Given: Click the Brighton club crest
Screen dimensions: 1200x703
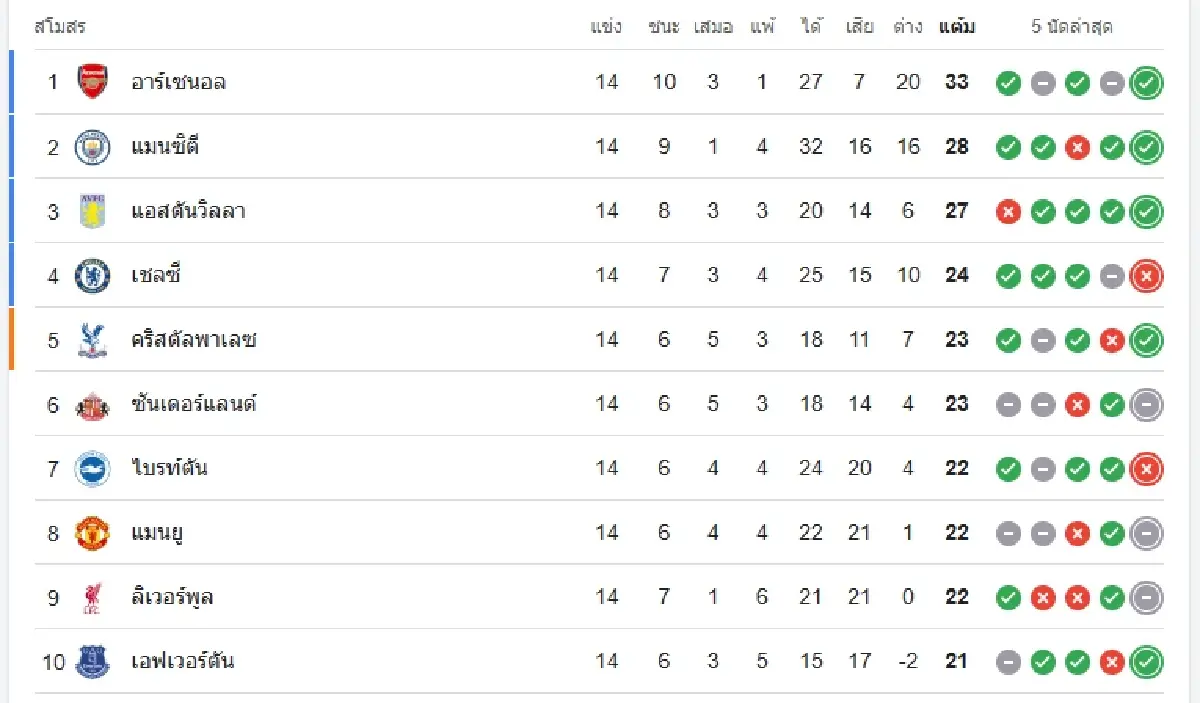Looking at the screenshot, I should [93, 468].
